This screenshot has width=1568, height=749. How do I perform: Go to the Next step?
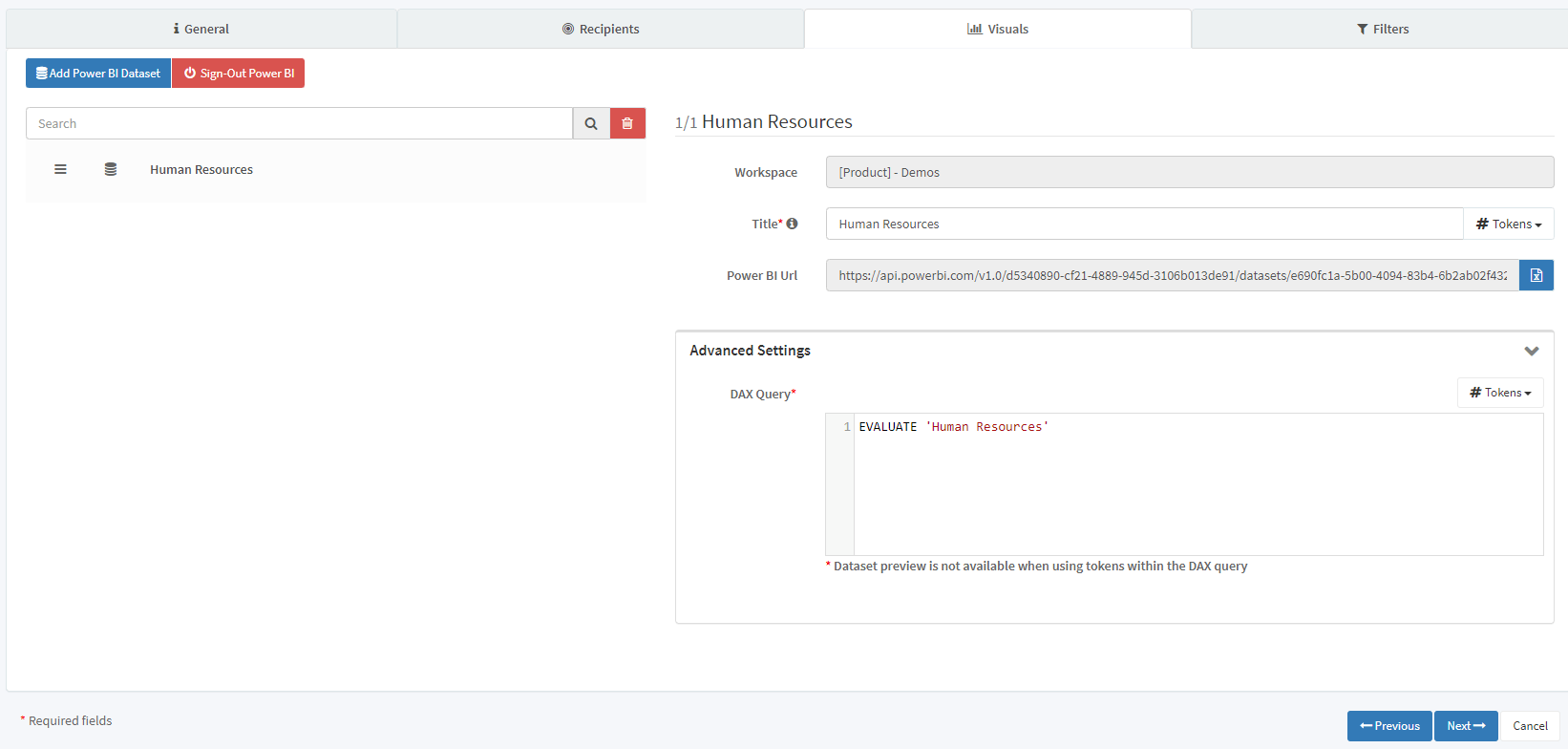point(1465,726)
